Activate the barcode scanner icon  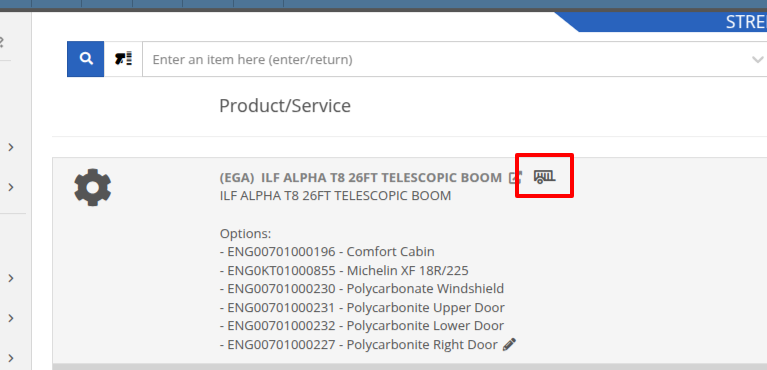pos(123,59)
